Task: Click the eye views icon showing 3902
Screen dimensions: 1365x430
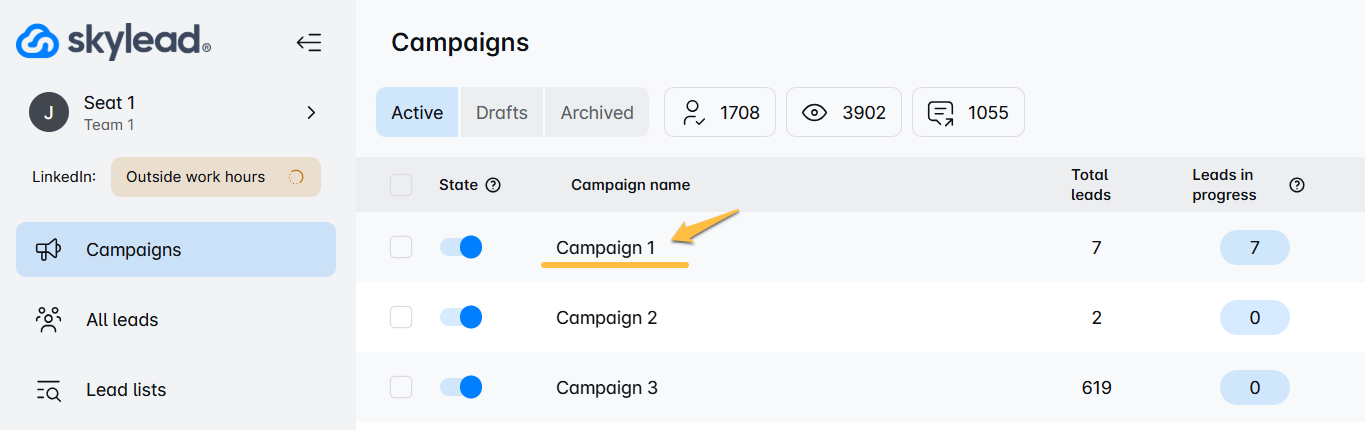Action: (815, 113)
